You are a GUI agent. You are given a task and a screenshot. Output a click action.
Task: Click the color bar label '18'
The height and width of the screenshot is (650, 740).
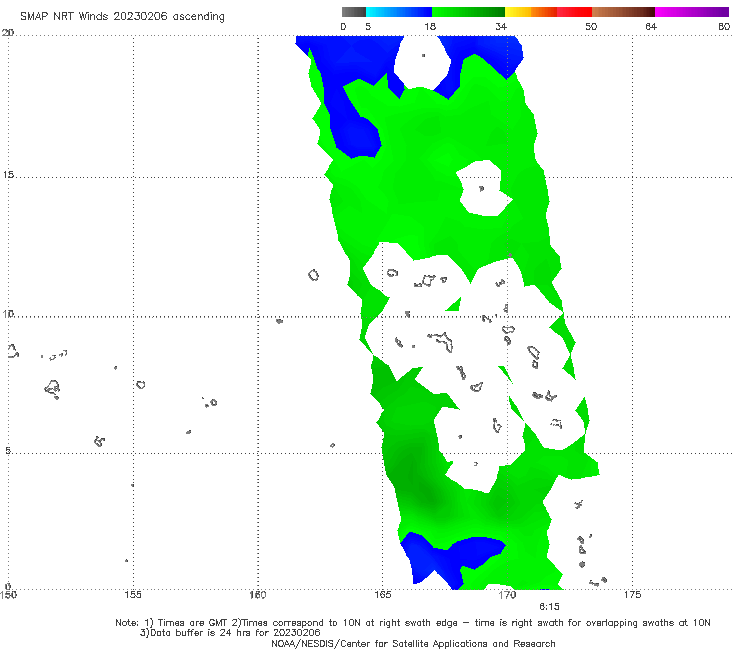[x=430, y=26]
